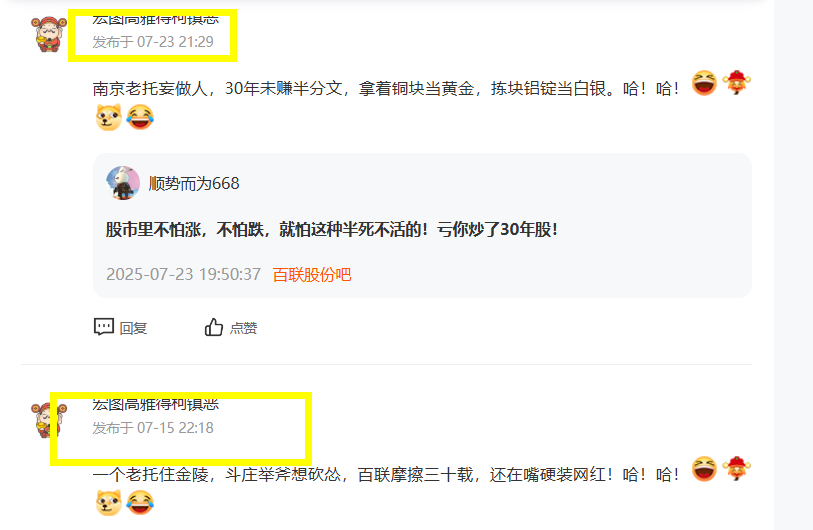Click the laughing emoji after first post text
813x530 pixels.
click(704, 83)
